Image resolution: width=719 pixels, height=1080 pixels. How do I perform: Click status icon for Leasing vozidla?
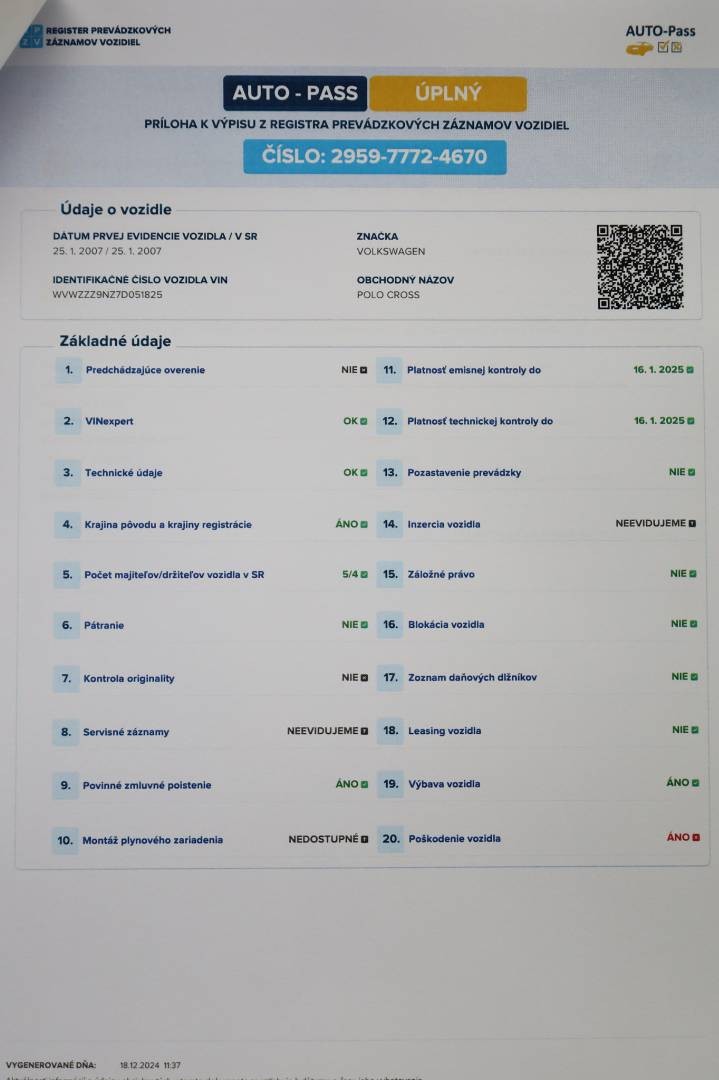(x=695, y=730)
